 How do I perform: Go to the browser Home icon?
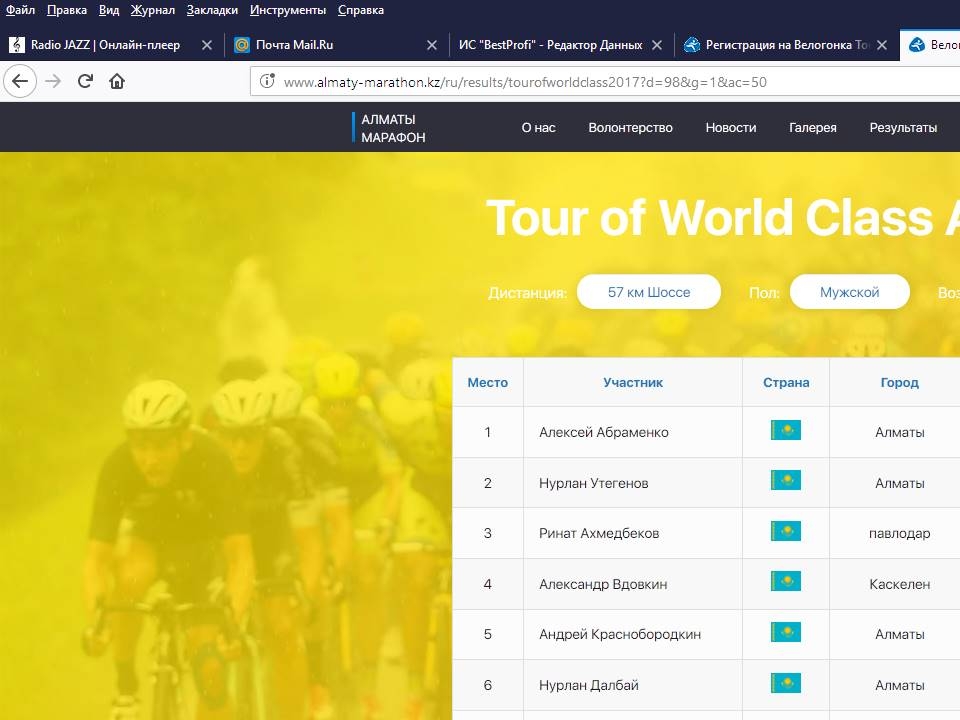(x=117, y=81)
